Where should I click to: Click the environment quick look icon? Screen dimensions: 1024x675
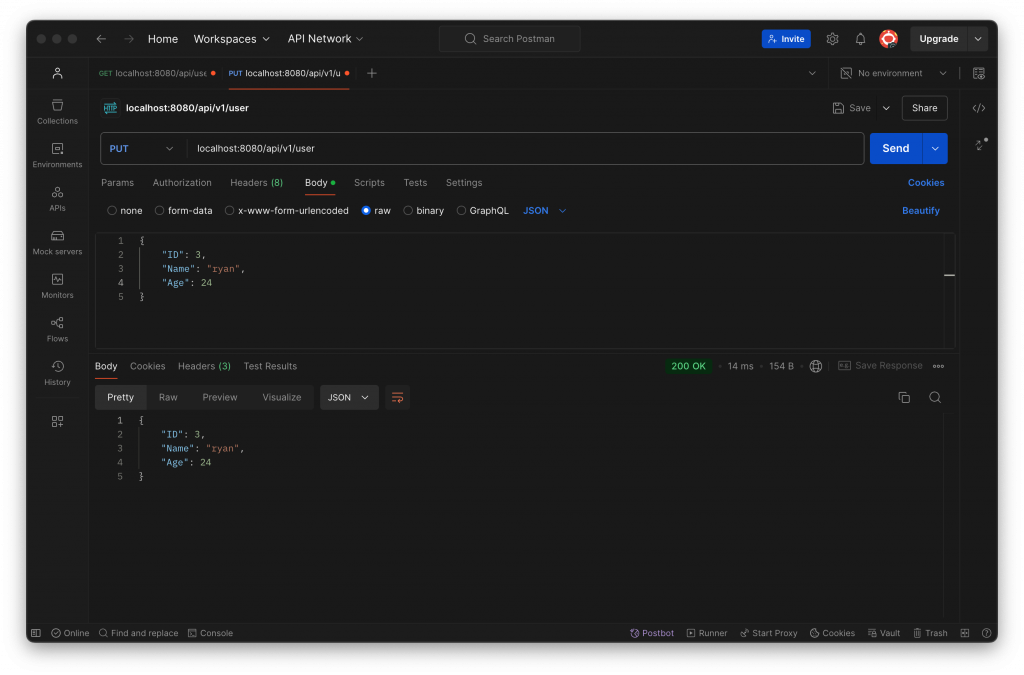coord(978,73)
